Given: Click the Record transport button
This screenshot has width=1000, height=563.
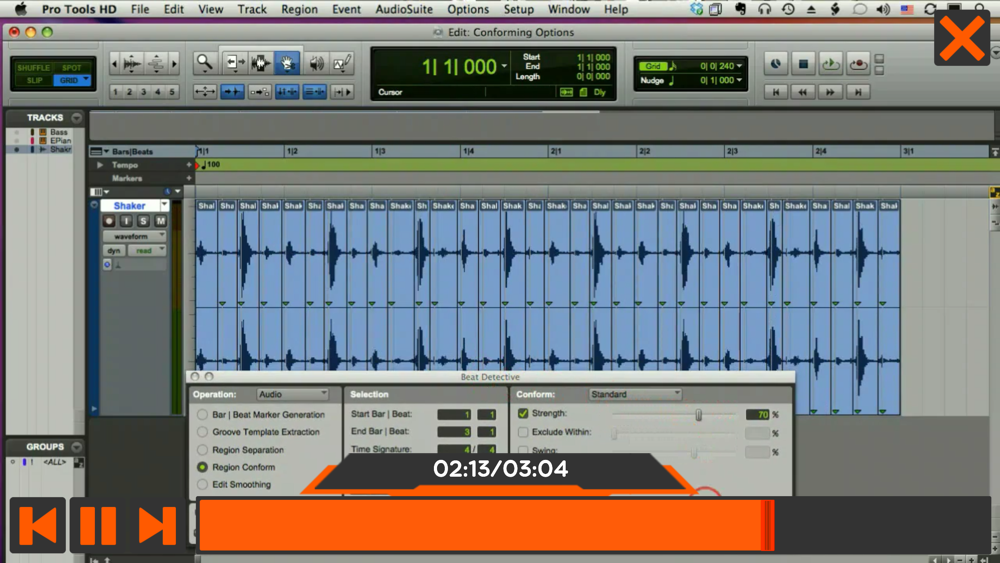Looking at the screenshot, I should coord(858,64).
